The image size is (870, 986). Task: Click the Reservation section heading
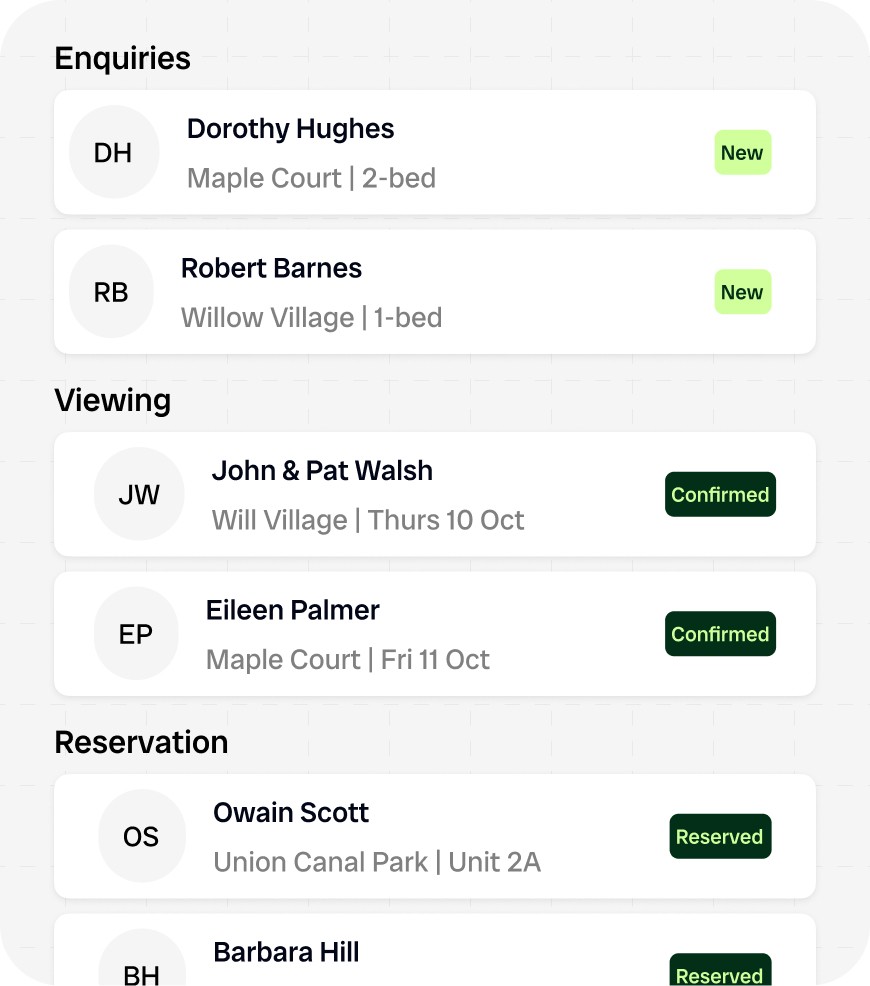click(x=141, y=742)
